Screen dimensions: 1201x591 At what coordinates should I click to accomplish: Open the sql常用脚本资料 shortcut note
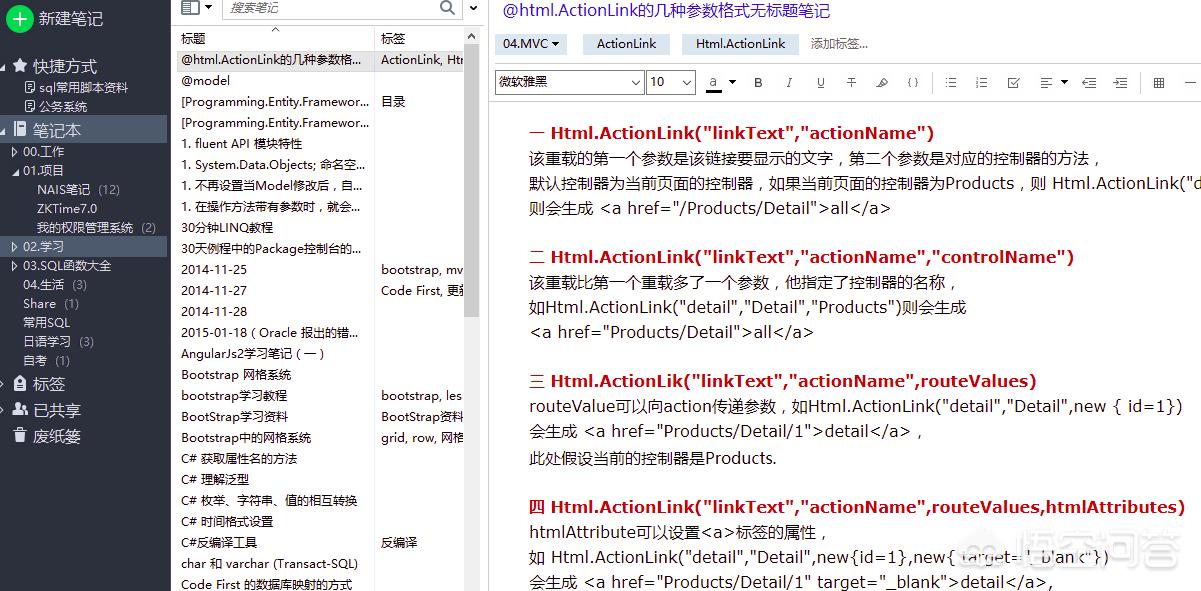coord(76,88)
